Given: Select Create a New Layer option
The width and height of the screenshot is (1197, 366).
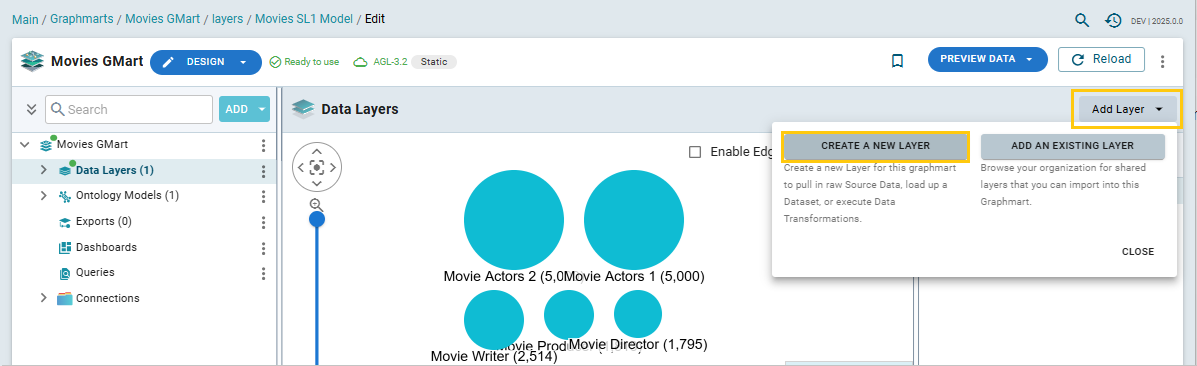Looking at the screenshot, I should pos(876,146).
